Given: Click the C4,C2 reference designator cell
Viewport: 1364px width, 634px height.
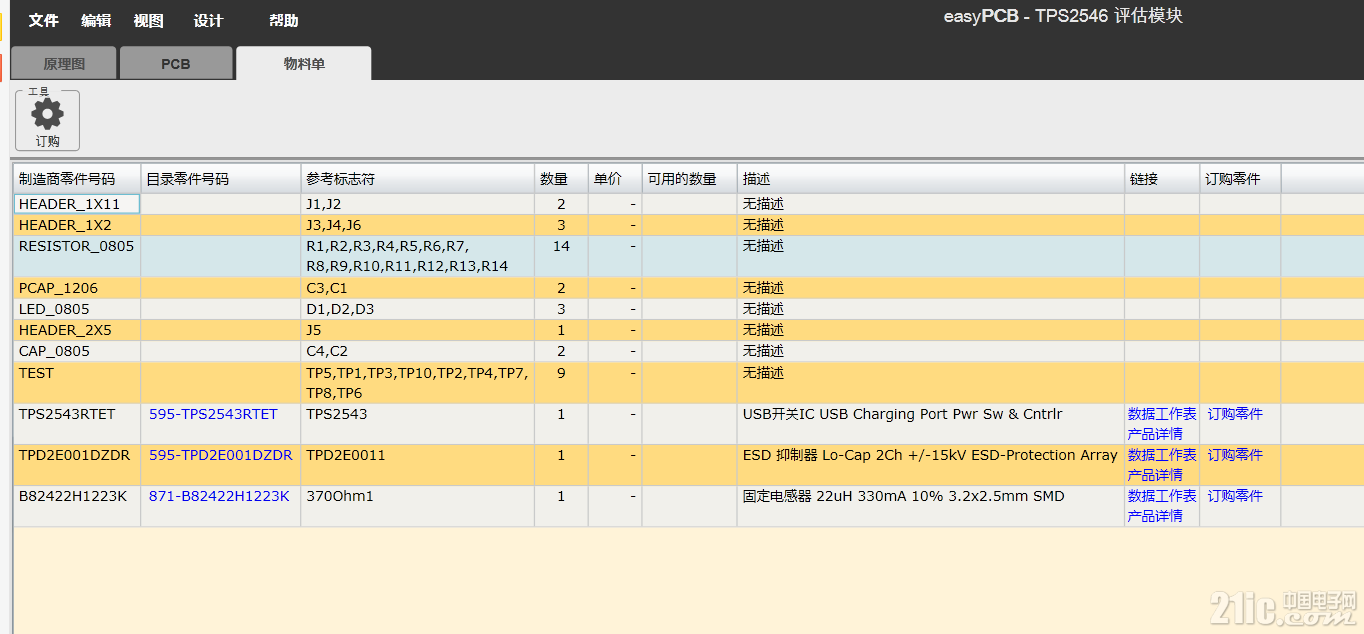Looking at the screenshot, I should click(x=418, y=351).
